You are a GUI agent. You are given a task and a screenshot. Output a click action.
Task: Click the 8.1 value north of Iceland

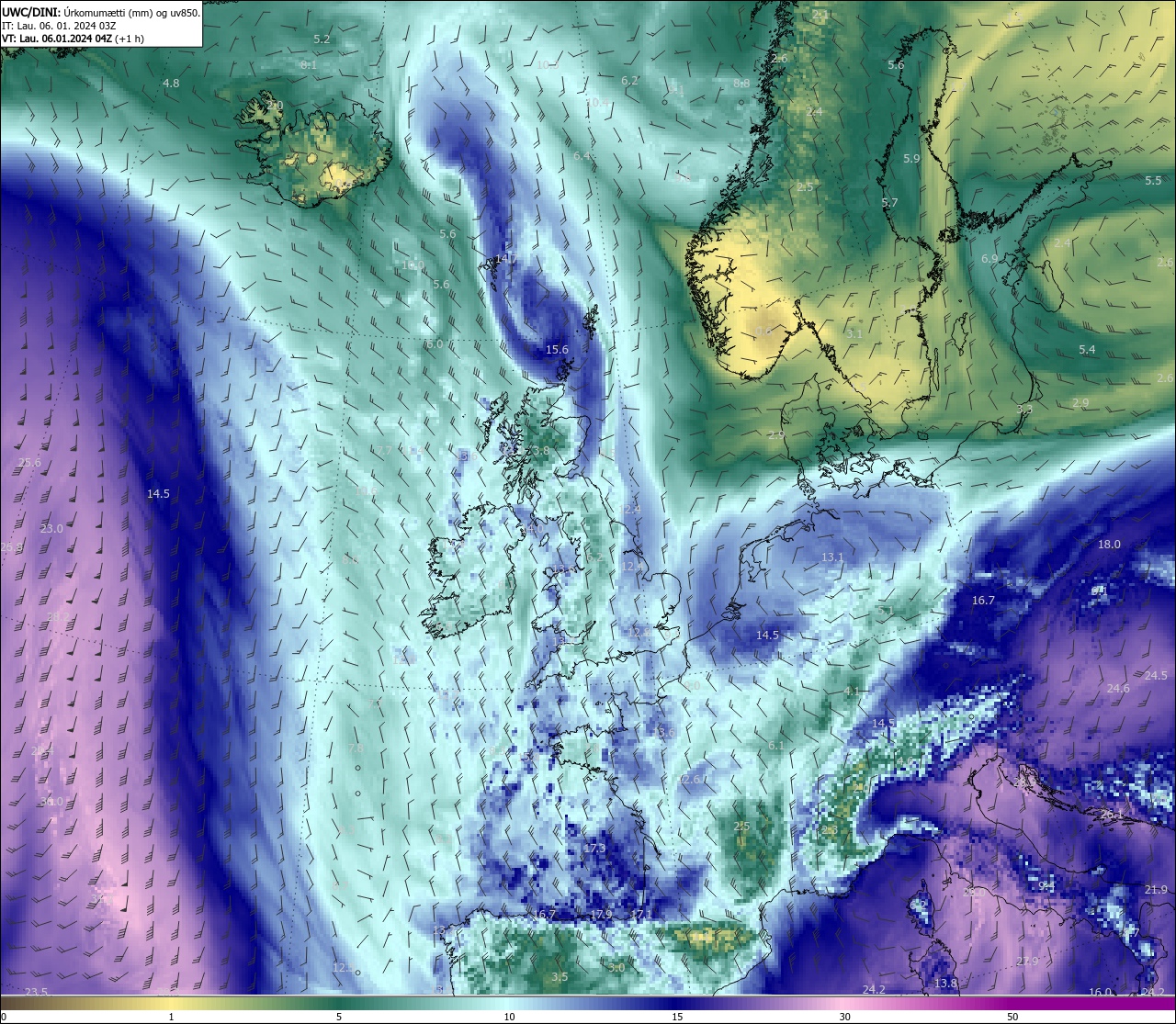(x=309, y=65)
